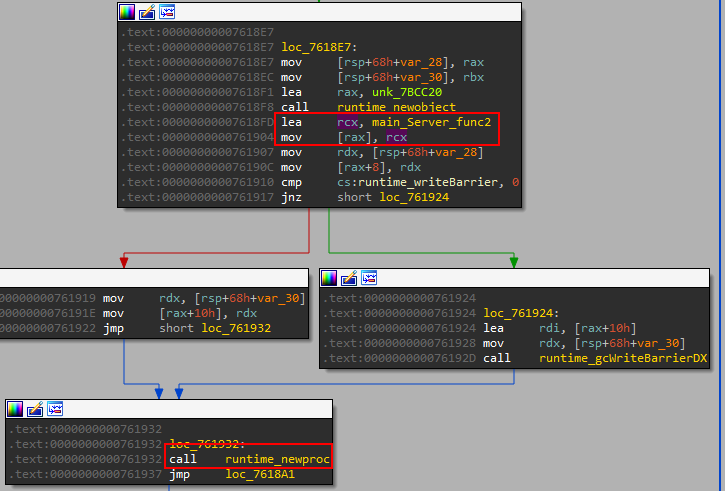Click group-nodes icon in loc_7618E7 block
The image size is (725, 491).
tap(167, 12)
